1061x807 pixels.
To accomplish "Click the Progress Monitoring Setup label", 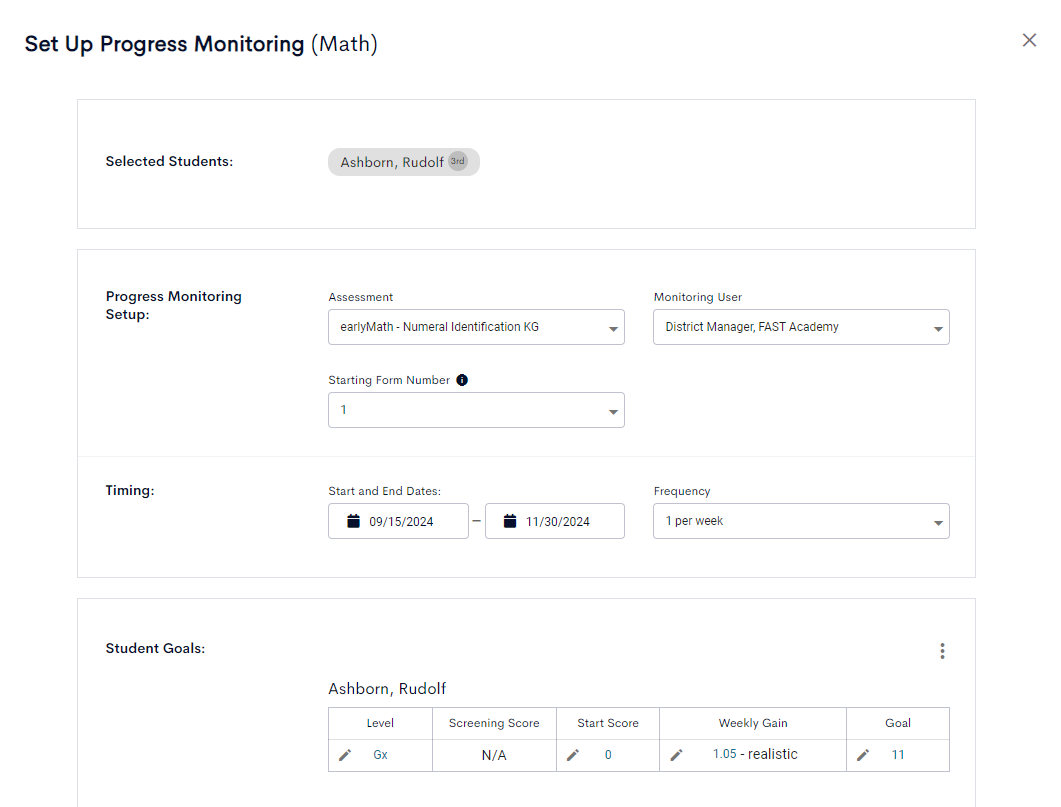I will point(173,305).
